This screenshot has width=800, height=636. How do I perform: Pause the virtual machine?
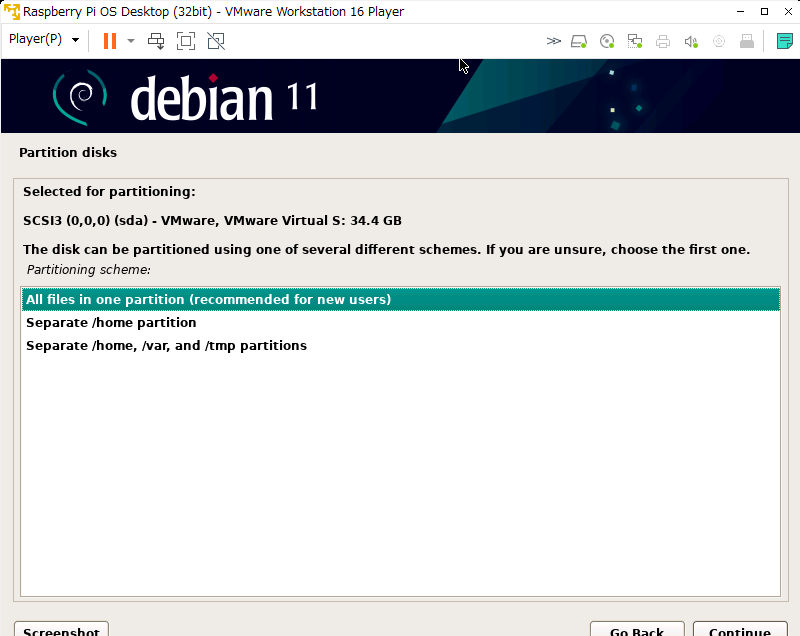110,41
